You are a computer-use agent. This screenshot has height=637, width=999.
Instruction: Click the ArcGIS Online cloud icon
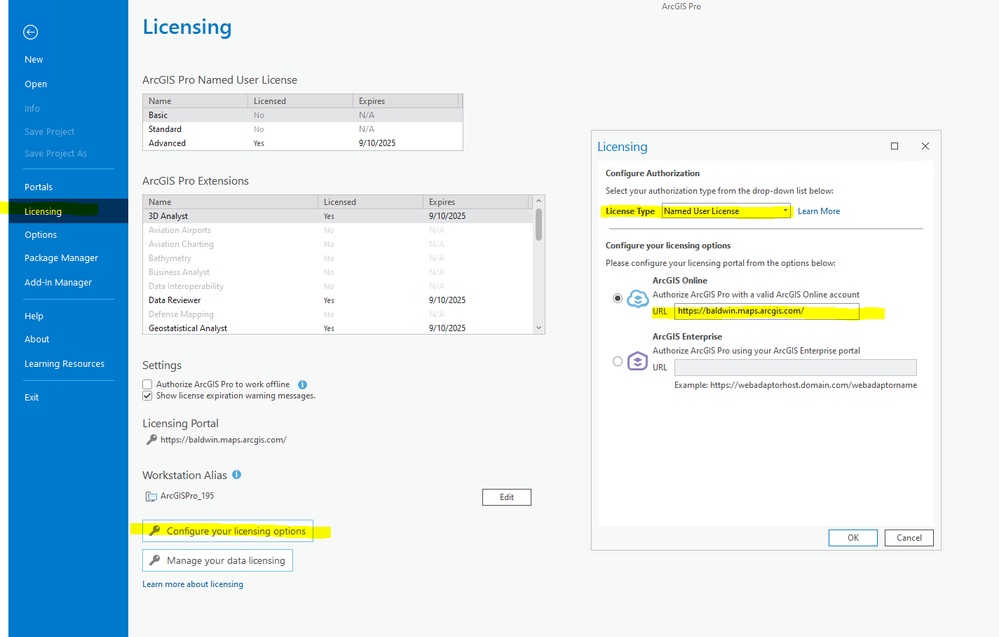point(638,298)
